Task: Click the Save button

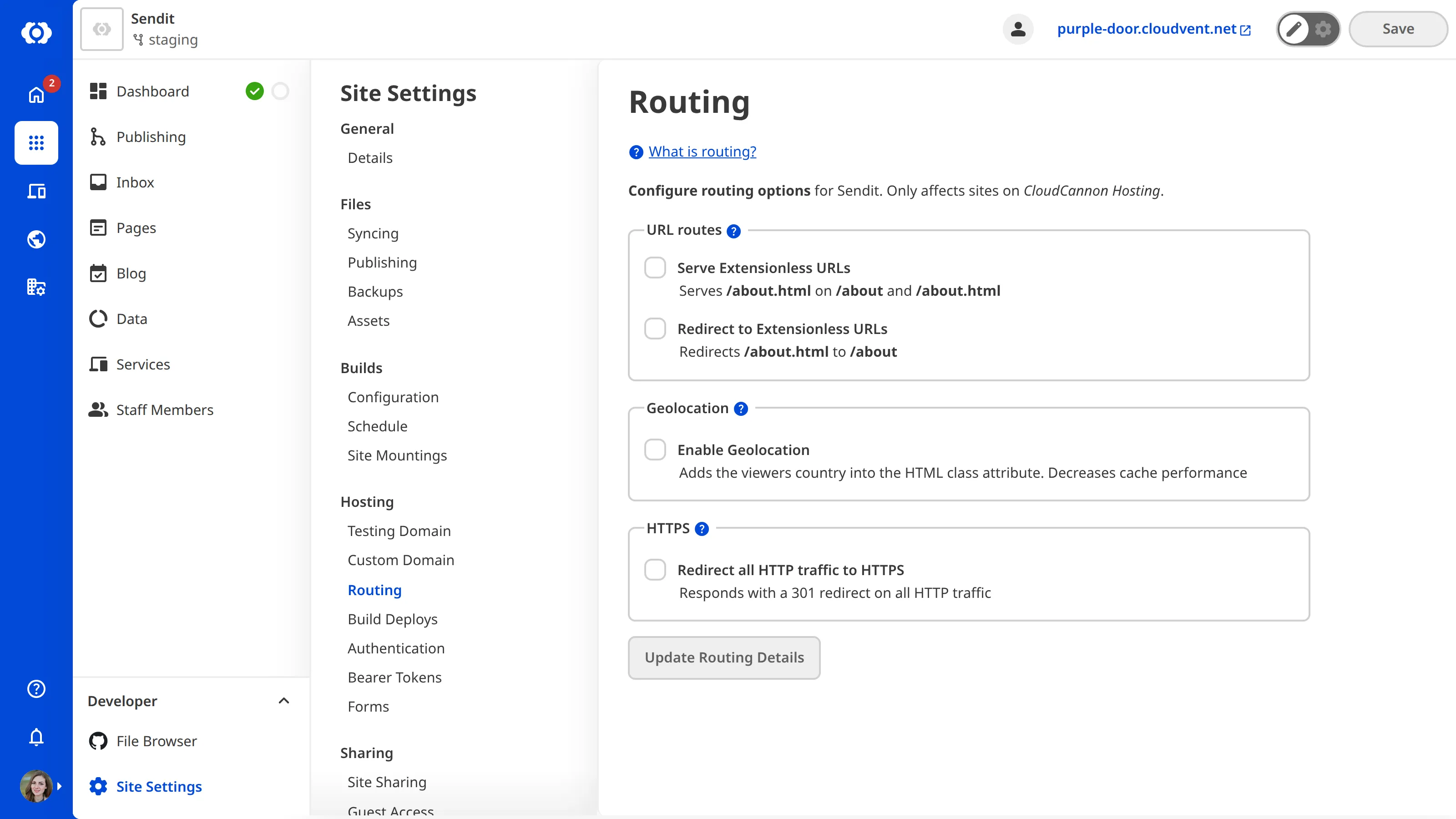Action: [1398, 29]
